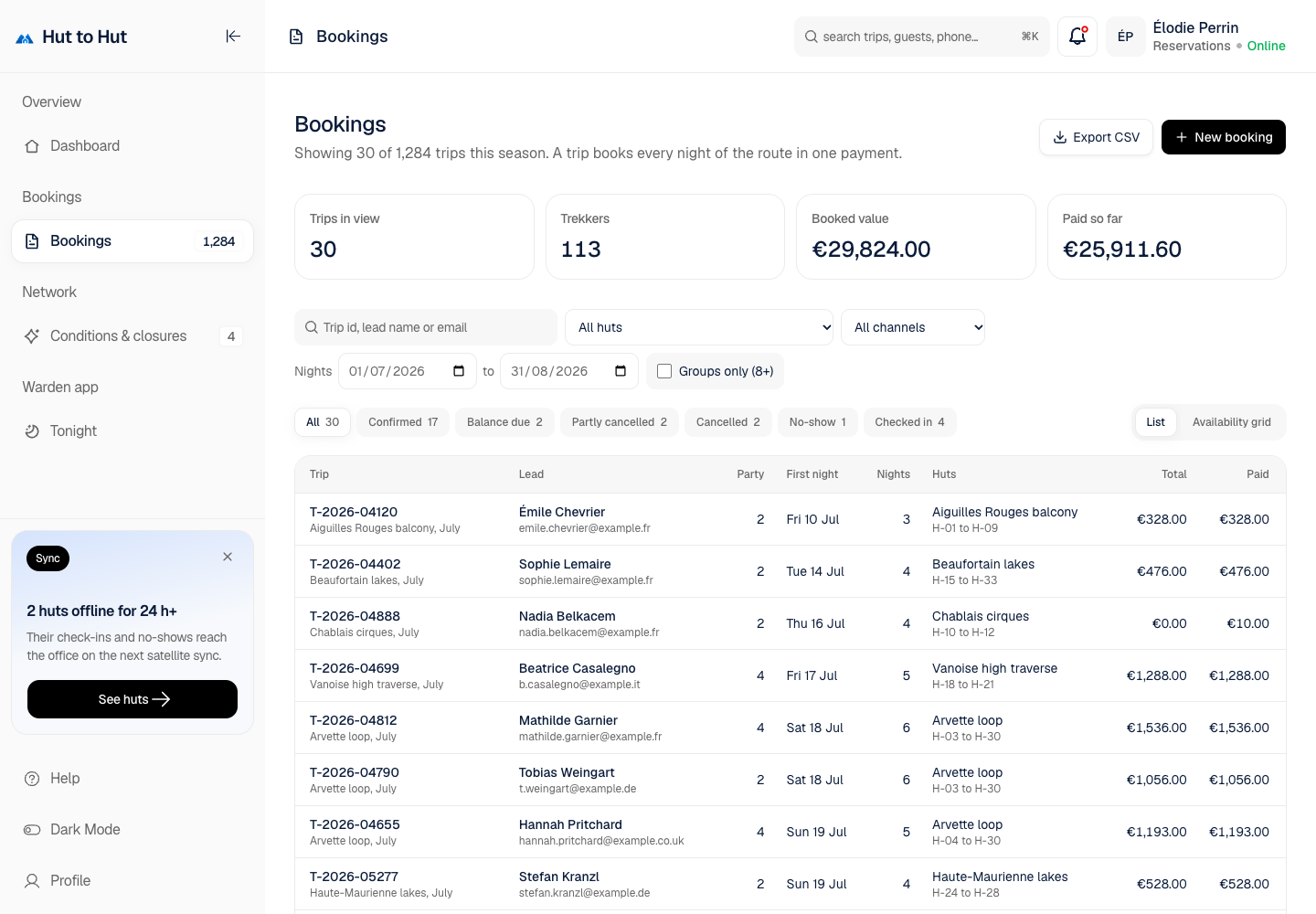The width and height of the screenshot is (1316, 914).
Task: Dismiss the Sync offline huts card
Action: point(228,557)
